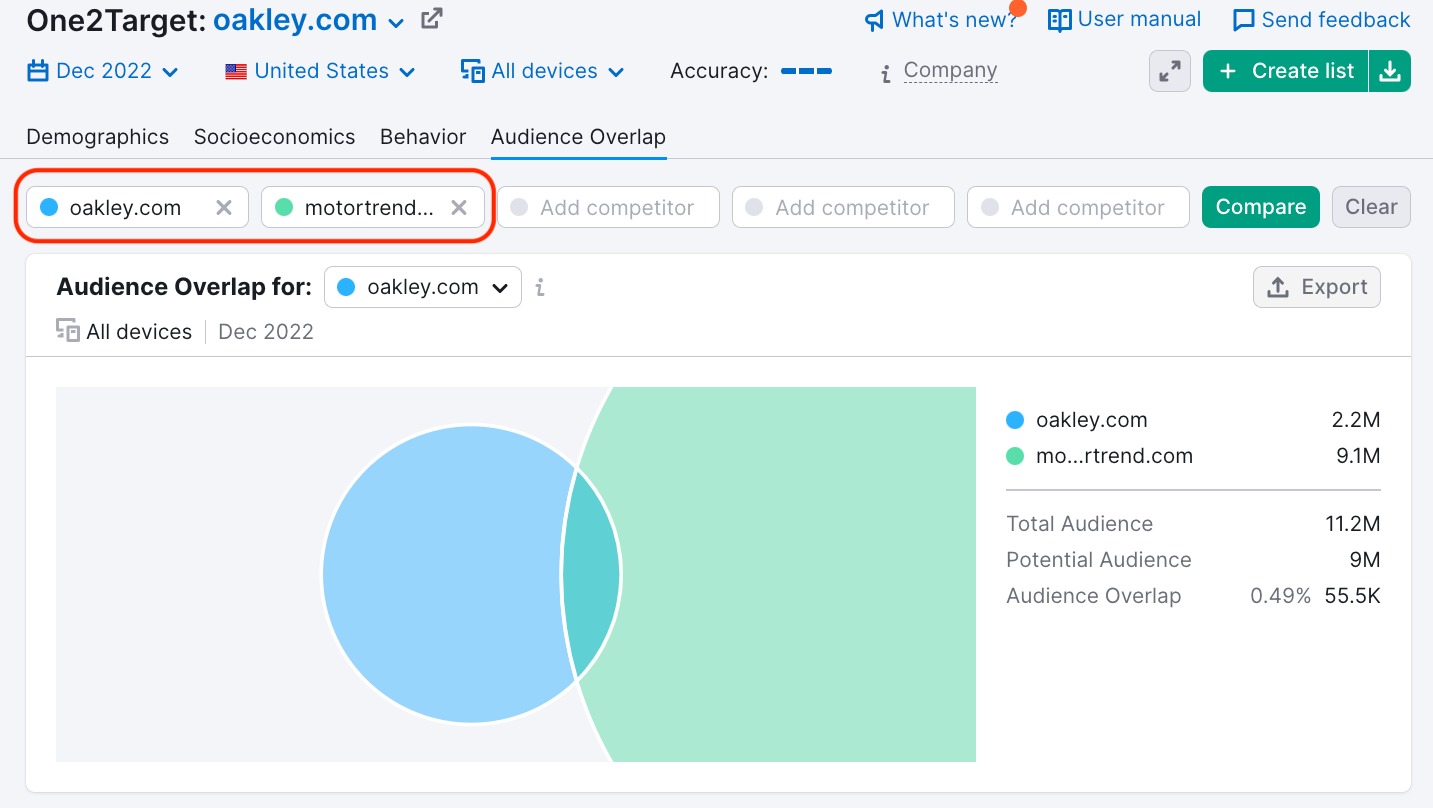
Task: Open What's new announcements
Action: [x=940, y=20]
